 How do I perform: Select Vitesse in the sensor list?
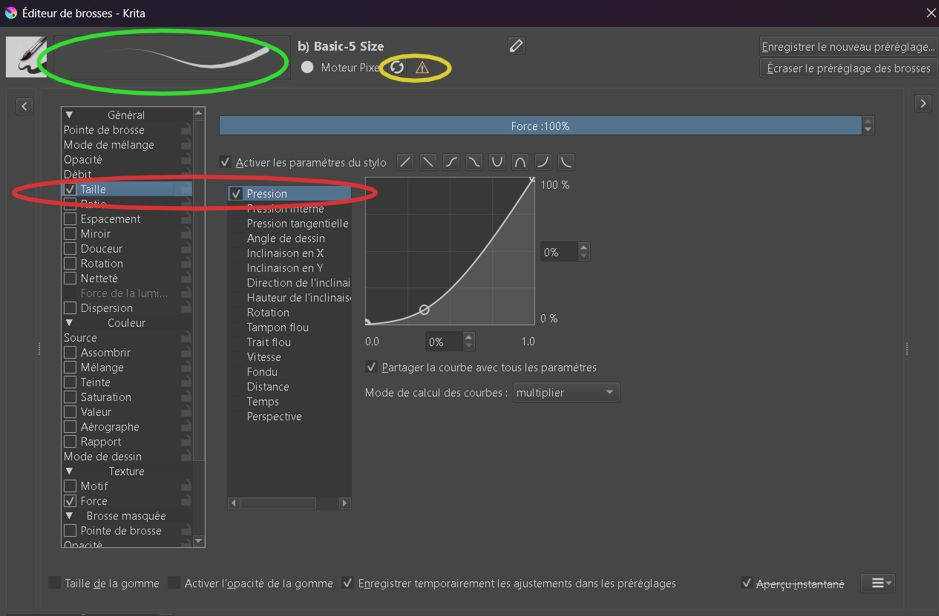[x=264, y=357]
